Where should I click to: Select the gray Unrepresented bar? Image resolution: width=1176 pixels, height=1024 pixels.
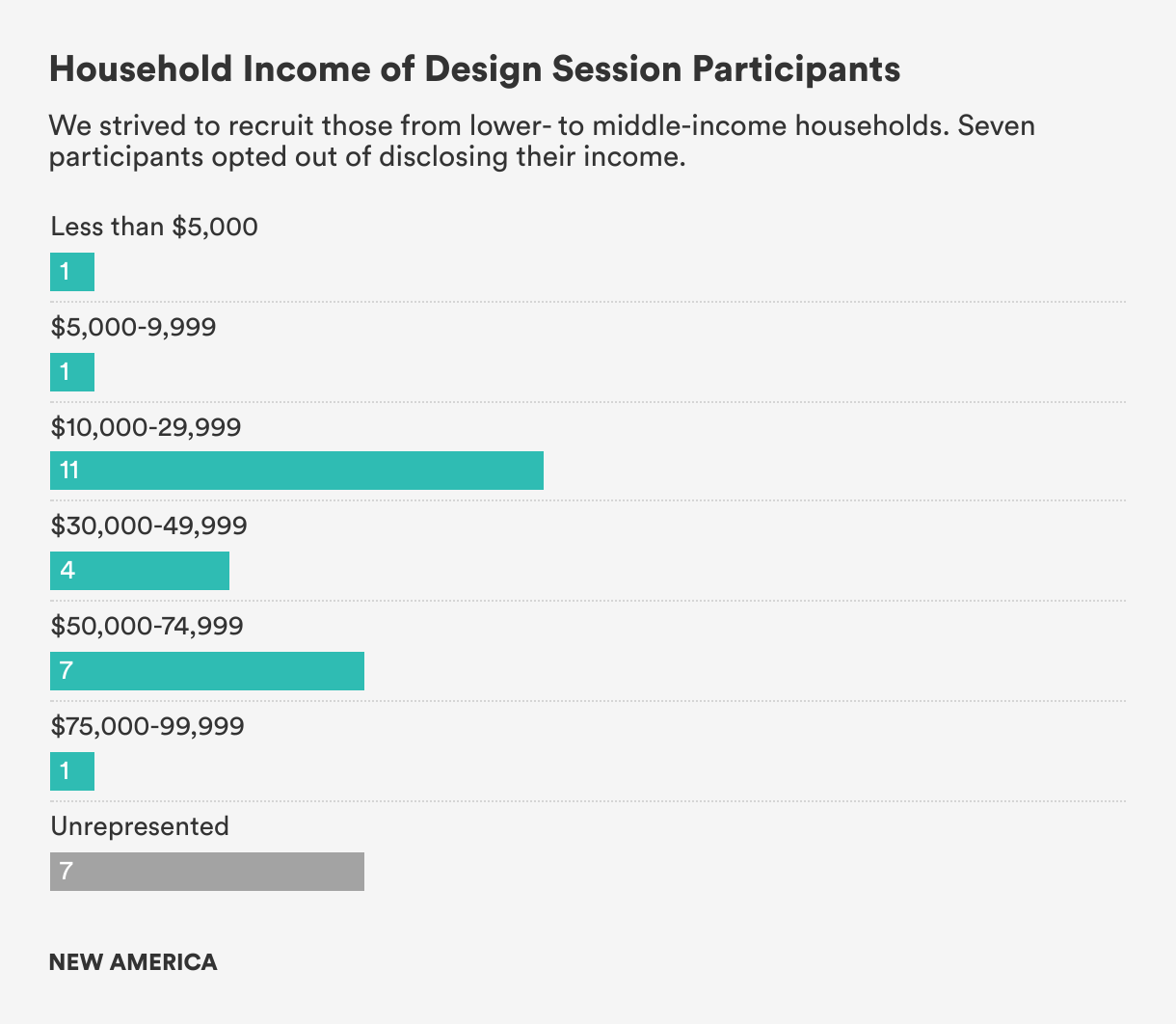pyautogui.click(x=207, y=872)
